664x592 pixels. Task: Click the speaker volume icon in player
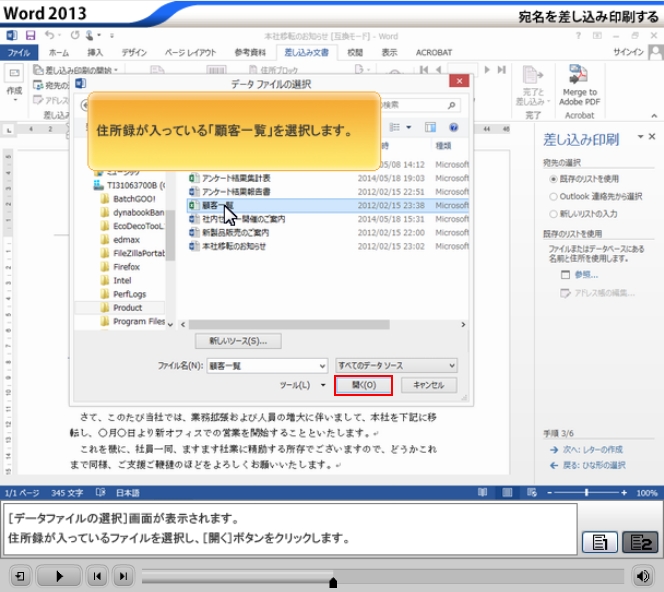pyautogui.click(x=643, y=576)
